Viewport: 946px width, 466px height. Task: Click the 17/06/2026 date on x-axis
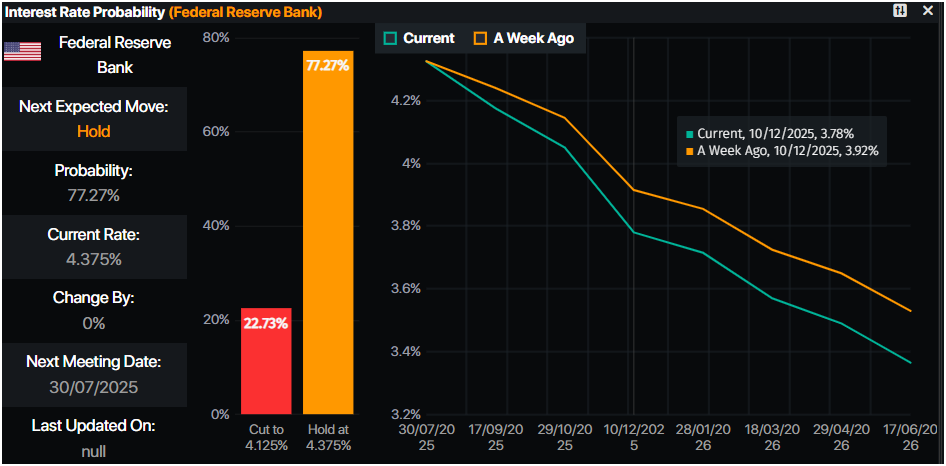pos(908,437)
